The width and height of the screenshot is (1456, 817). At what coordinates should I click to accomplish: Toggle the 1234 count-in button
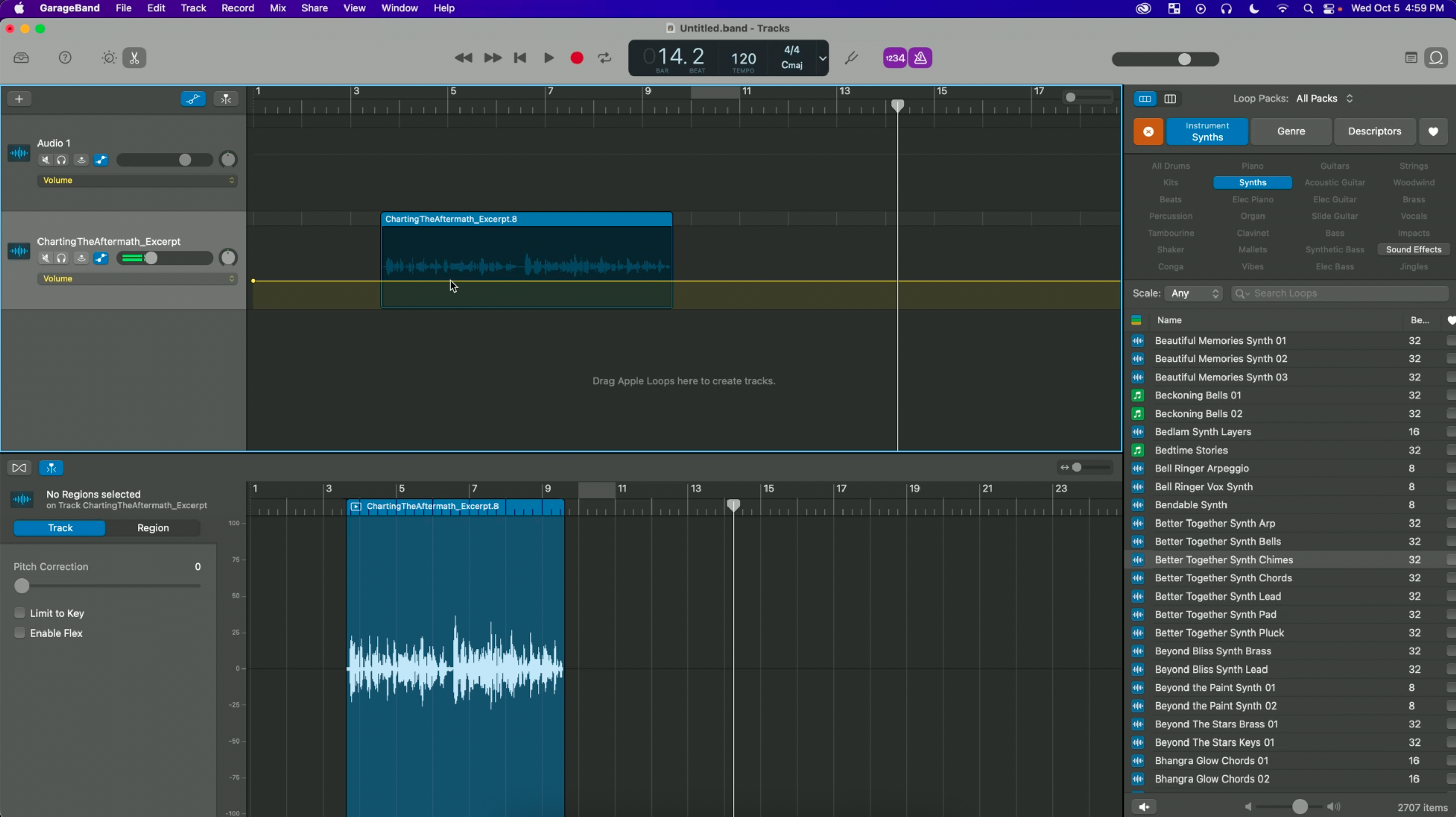click(x=895, y=58)
